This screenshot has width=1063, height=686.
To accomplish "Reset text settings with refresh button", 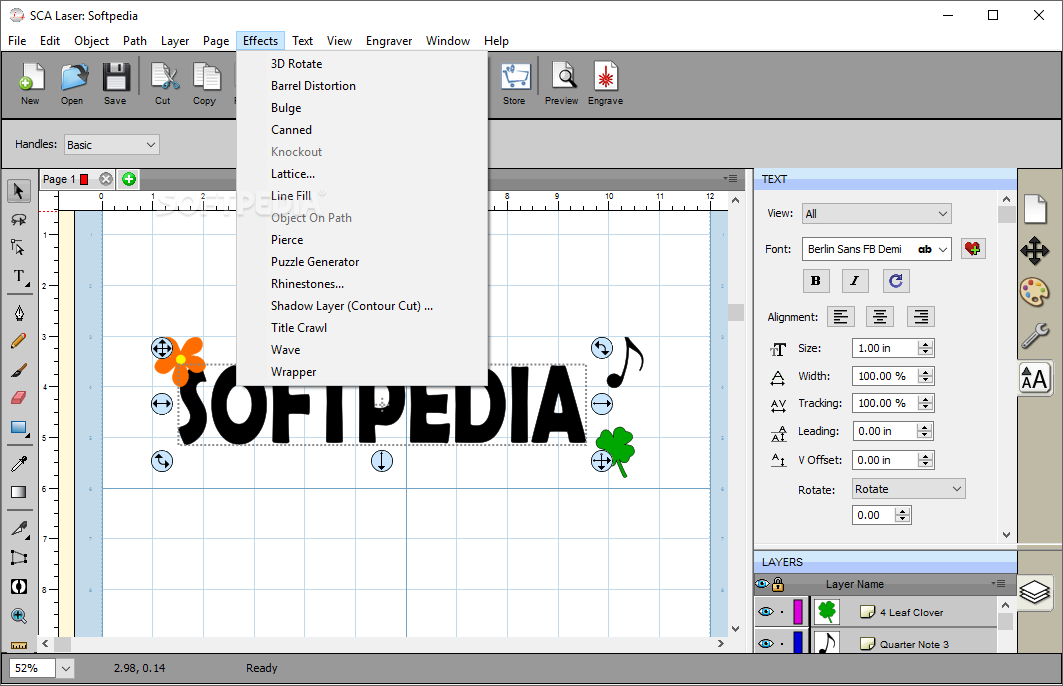I will coord(896,281).
